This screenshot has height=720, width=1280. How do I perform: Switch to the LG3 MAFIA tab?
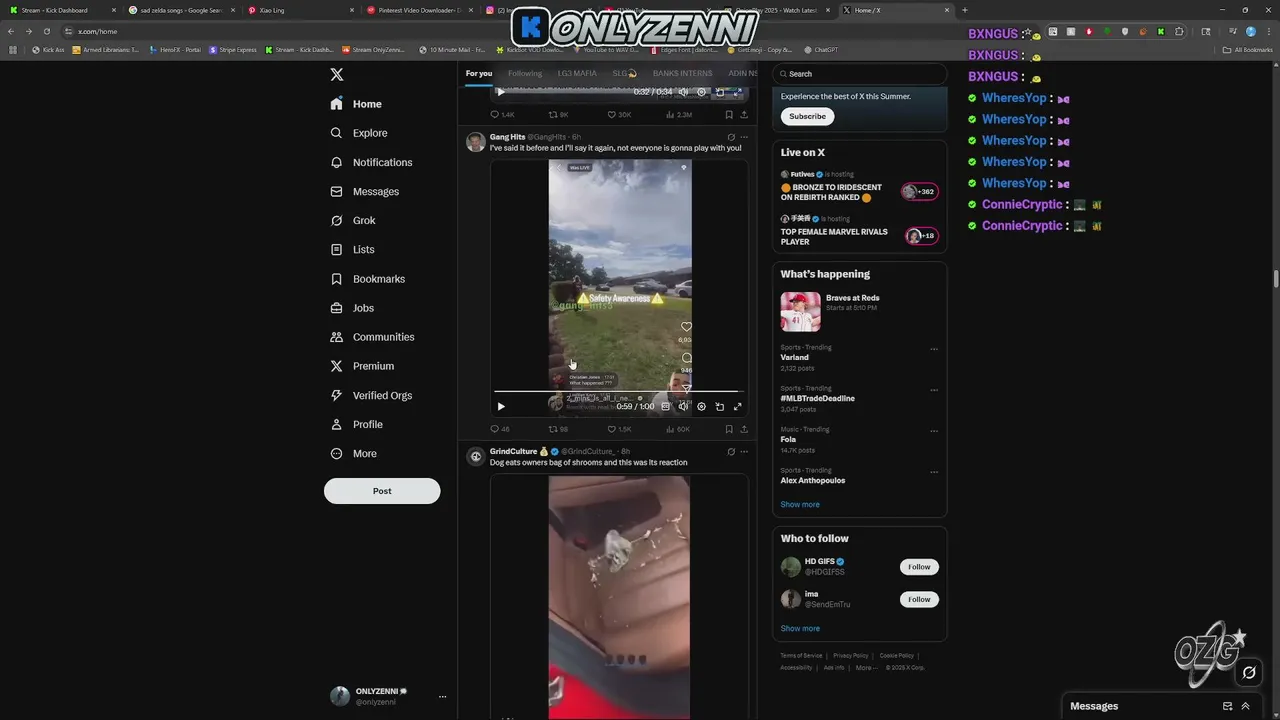577,73
